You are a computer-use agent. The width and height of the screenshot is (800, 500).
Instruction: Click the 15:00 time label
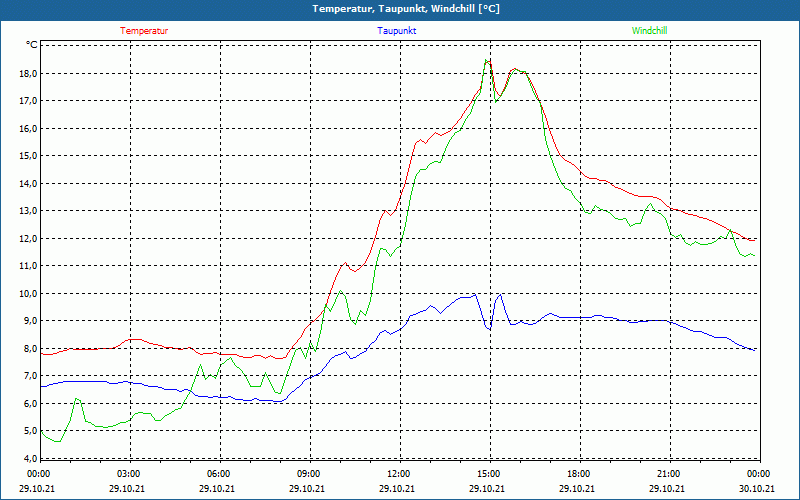pyautogui.click(x=490, y=474)
